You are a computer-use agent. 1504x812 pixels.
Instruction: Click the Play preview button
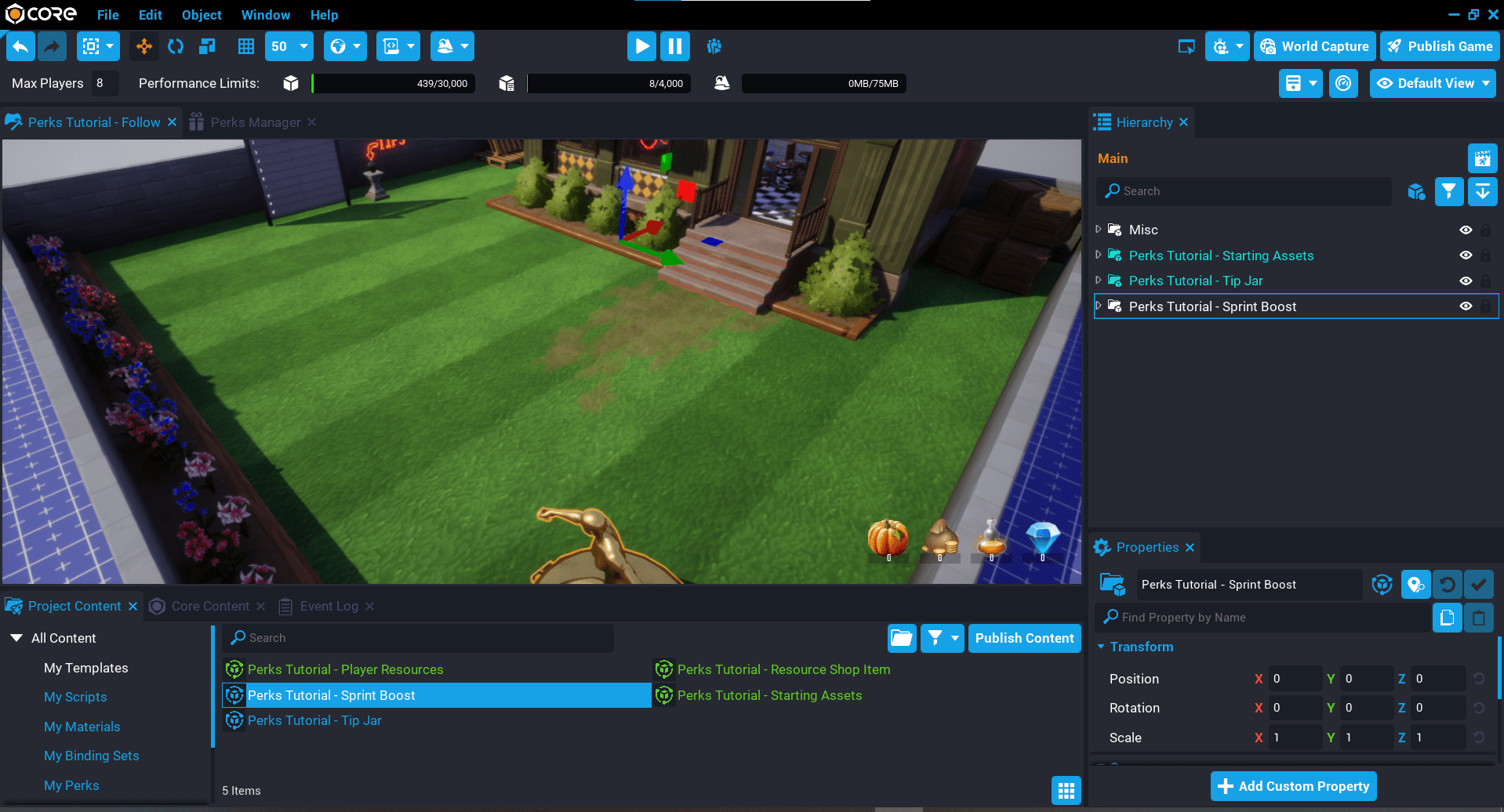click(x=641, y=46)
